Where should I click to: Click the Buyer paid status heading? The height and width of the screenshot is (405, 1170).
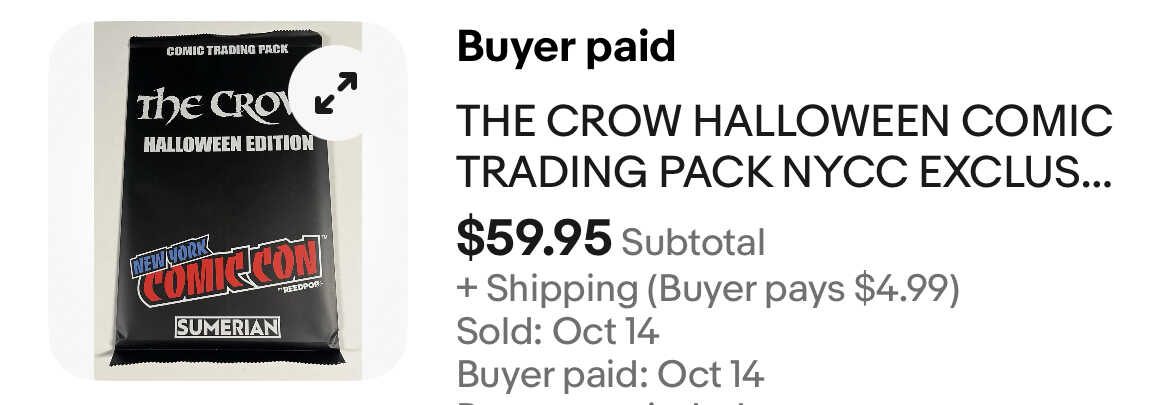(x=566, y=47)
